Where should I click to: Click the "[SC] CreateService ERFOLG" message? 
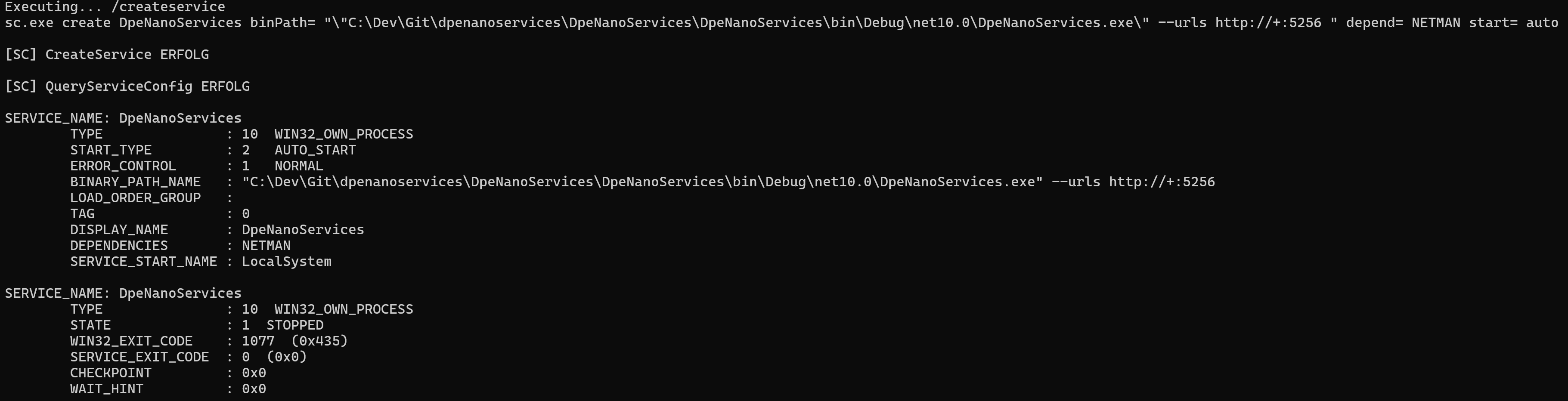tap(106, 55)
